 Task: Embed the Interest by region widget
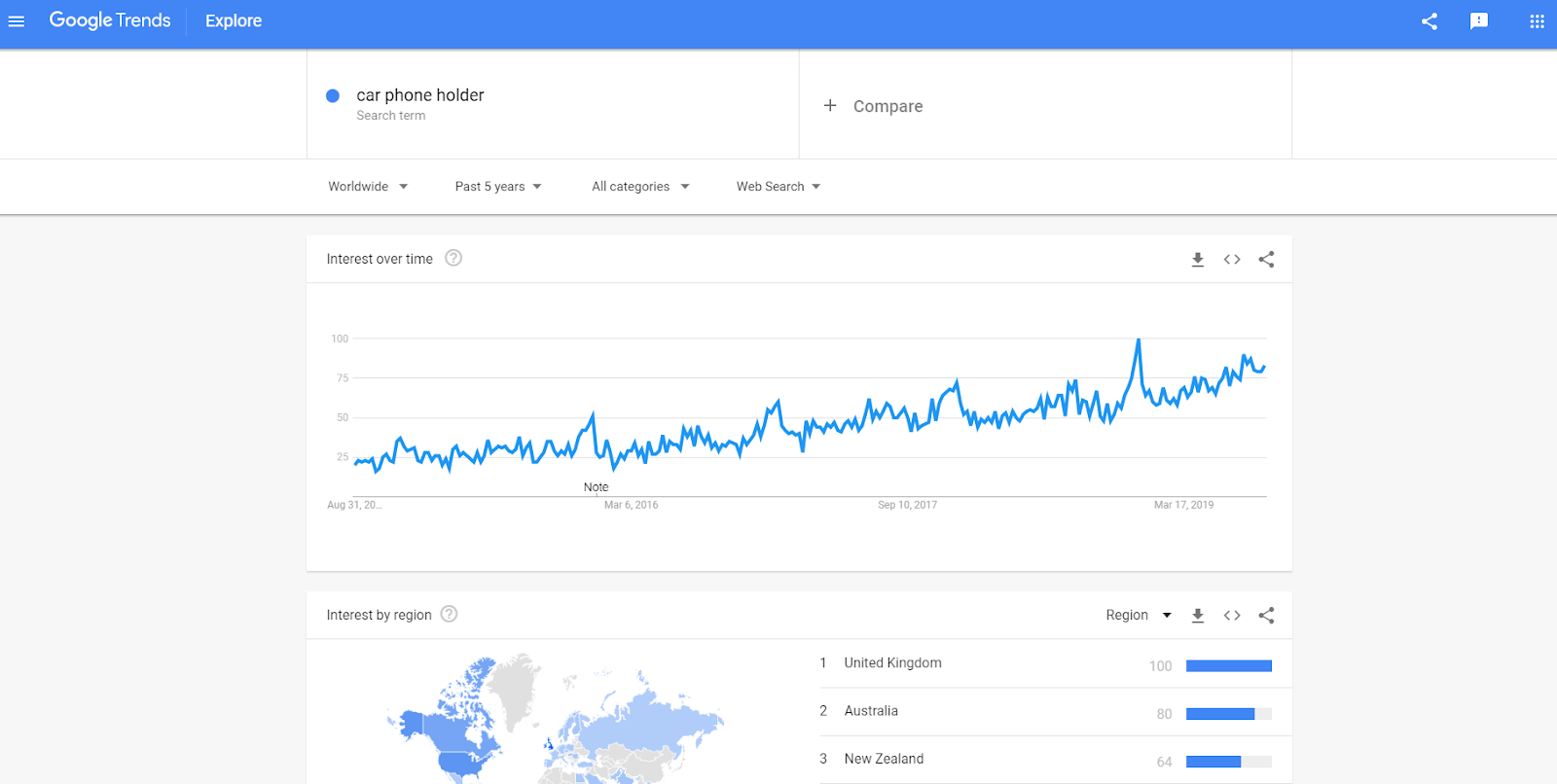pos(1232,616)
